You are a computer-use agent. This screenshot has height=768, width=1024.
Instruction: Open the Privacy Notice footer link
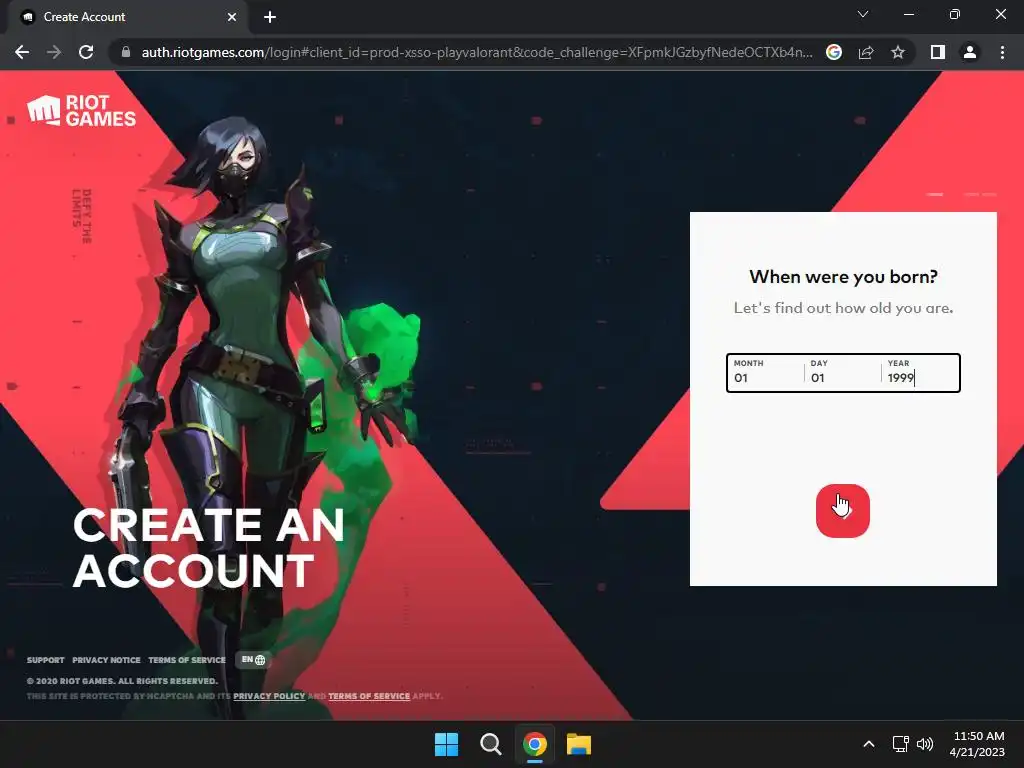click(x=106, y=660)
